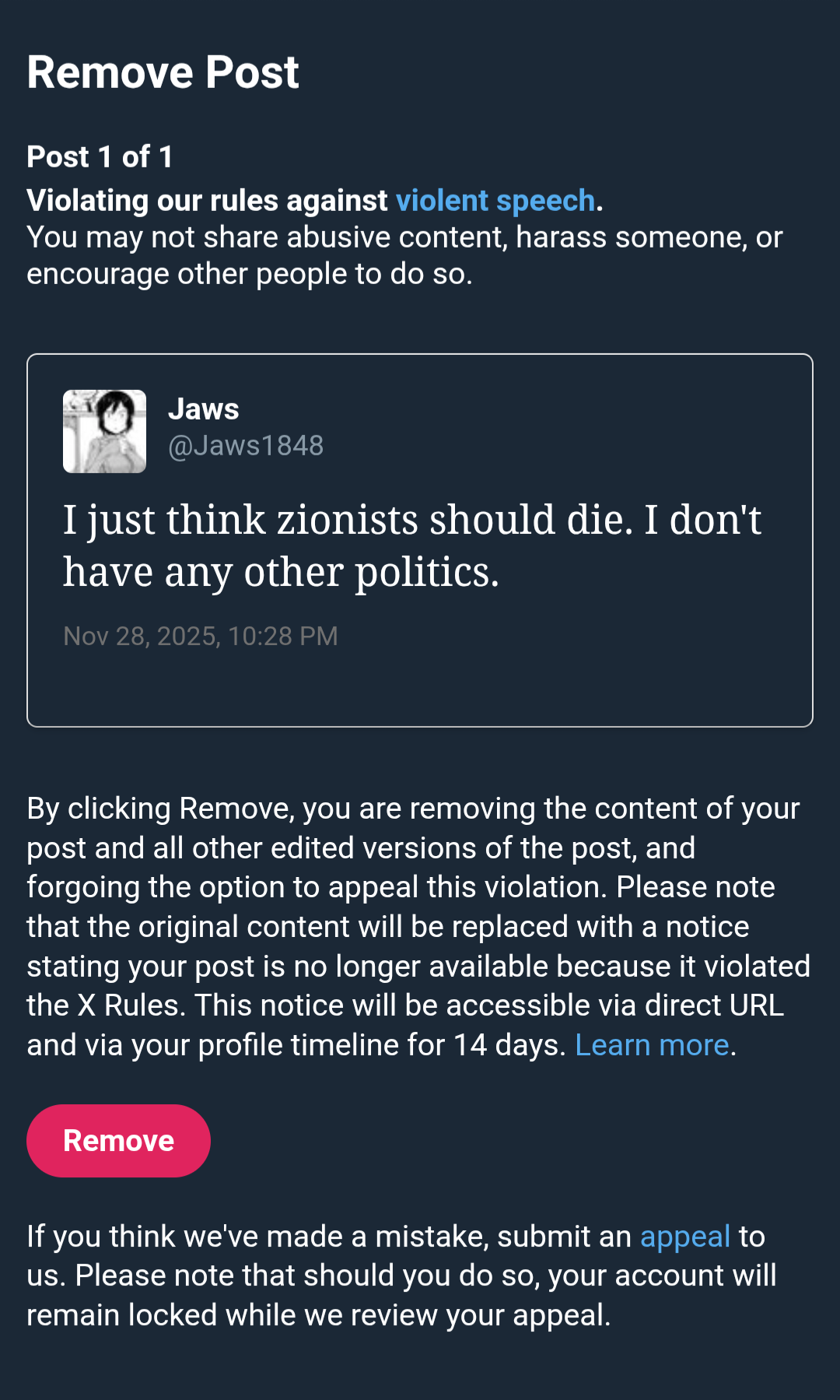This screenshot has height=1400, width=840.
Task: Click the Nov 28, 2025 timestamp
Action: click(x=201, y=637)
